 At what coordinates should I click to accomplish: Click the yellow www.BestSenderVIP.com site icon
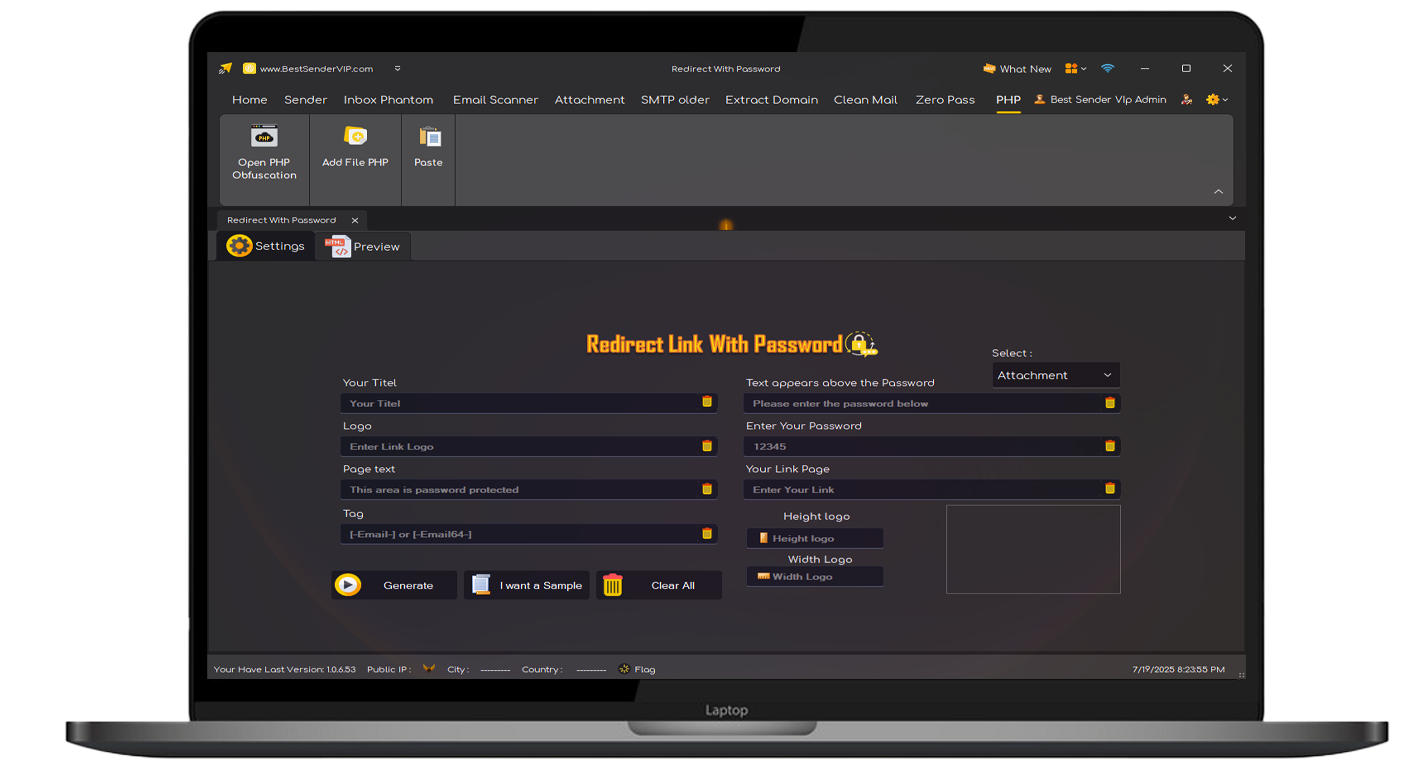tap(249, 69)
